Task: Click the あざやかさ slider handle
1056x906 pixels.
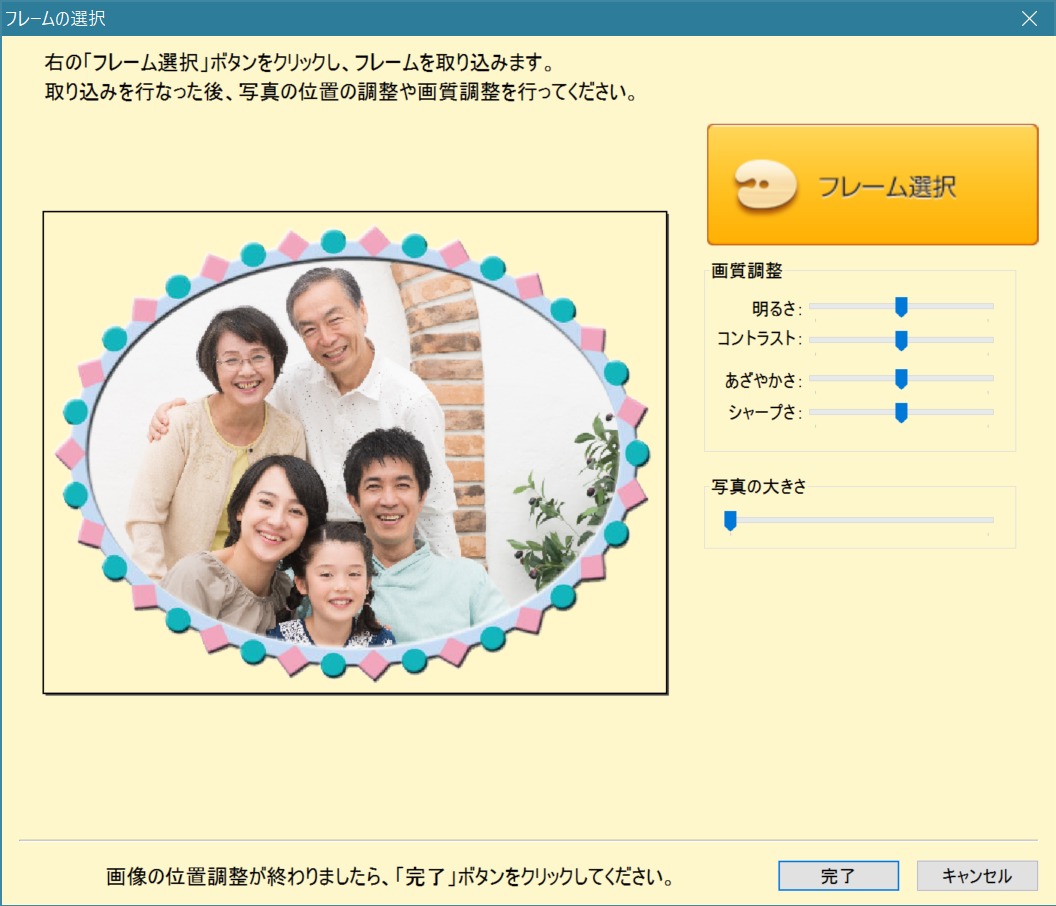Action: coord(901,379)
